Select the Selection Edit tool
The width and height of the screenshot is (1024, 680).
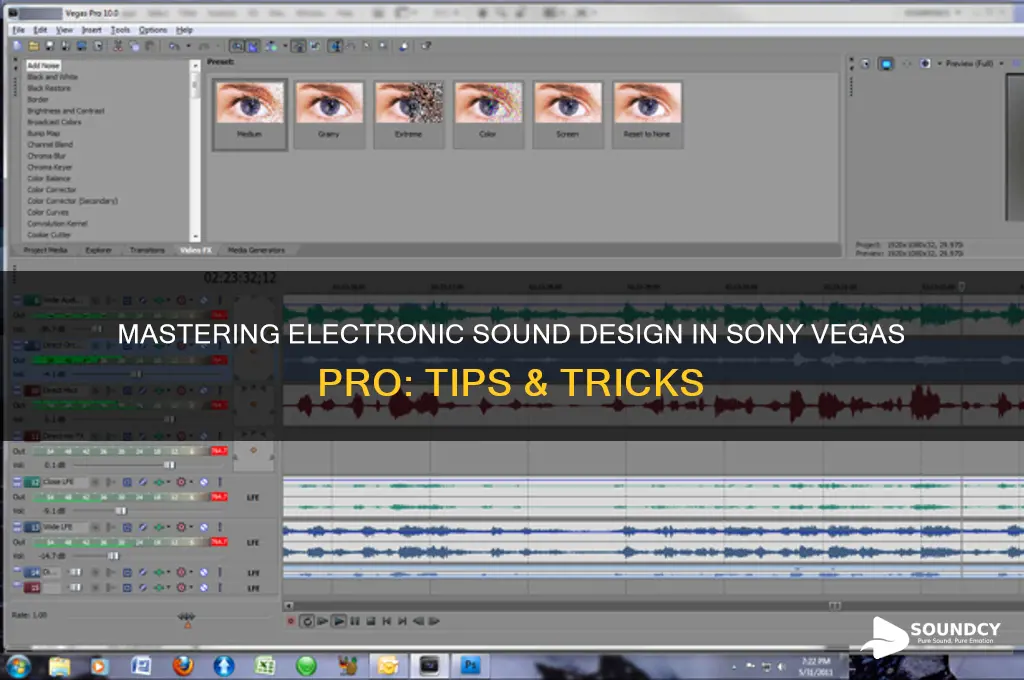tap(367, 46)
